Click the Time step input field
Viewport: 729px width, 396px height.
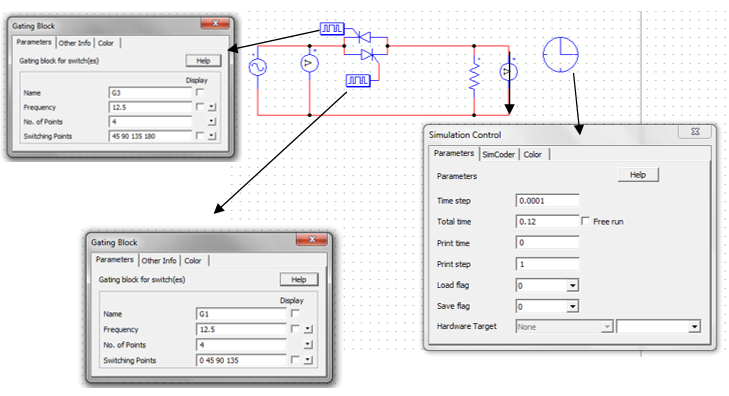pos(547,201)
